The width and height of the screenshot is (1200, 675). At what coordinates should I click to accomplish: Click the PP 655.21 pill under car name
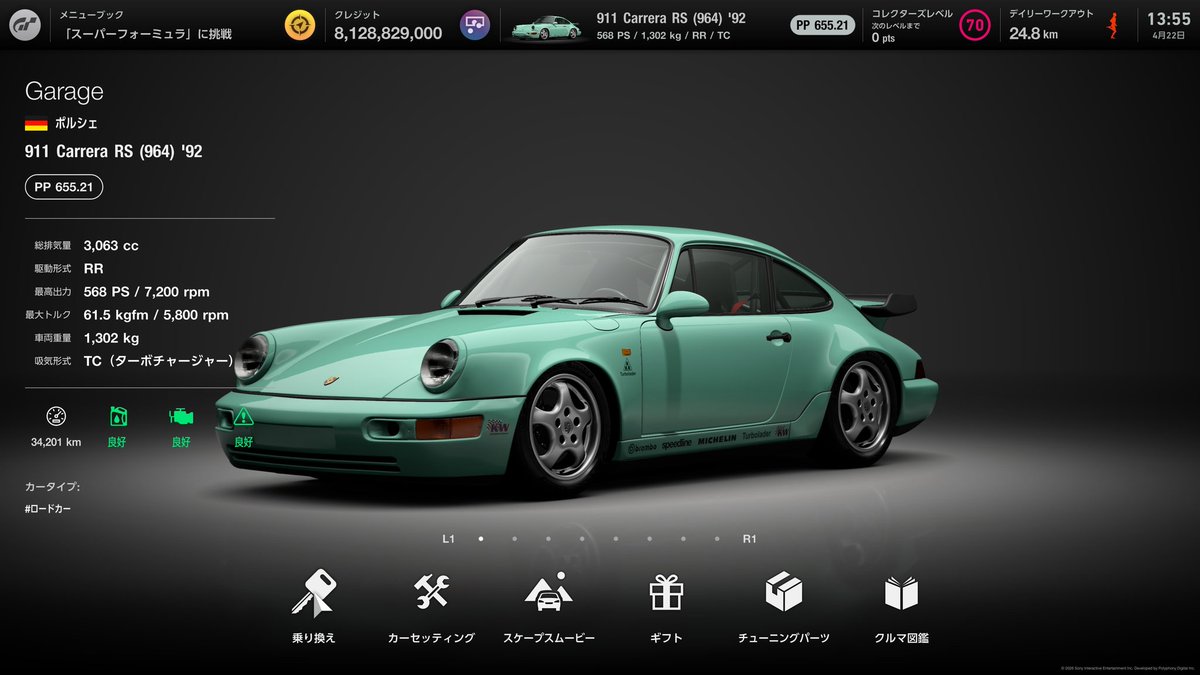click(64, 187)
